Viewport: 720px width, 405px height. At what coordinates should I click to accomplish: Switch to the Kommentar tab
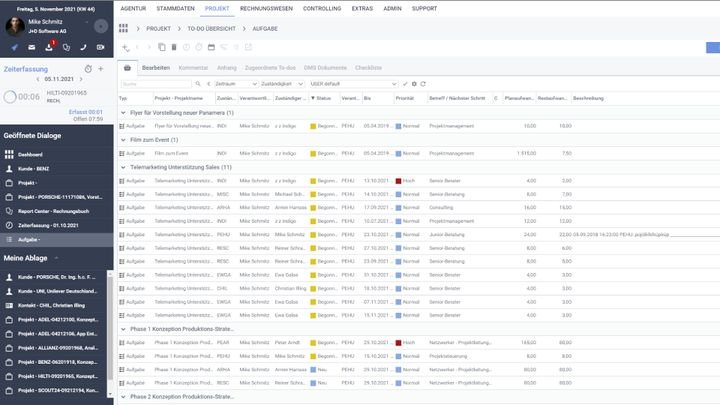pos(192,67)
